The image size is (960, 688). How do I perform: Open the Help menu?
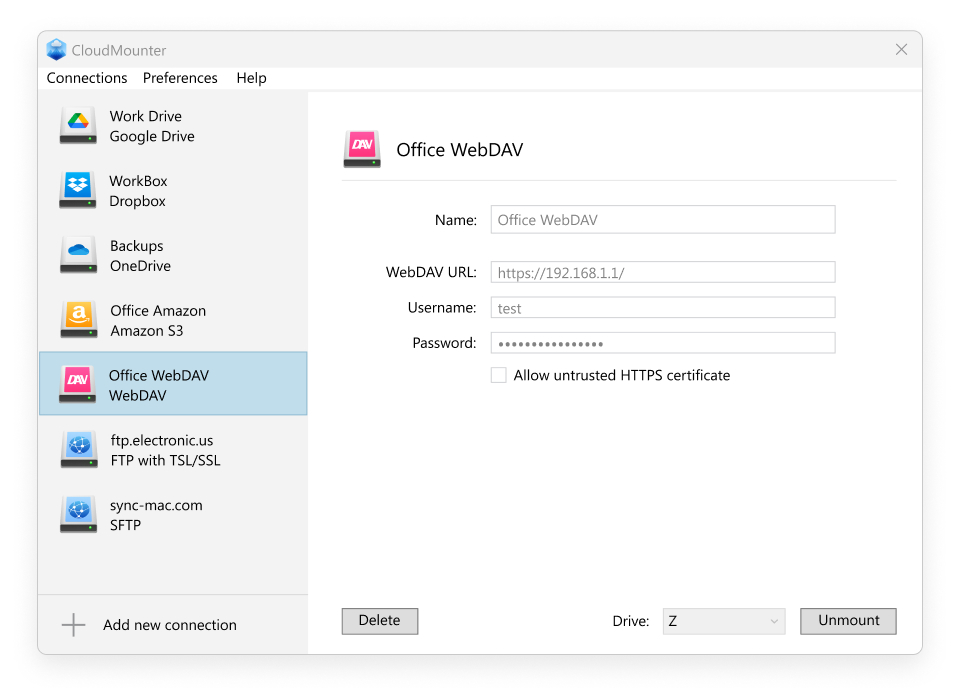click(251, 78)
